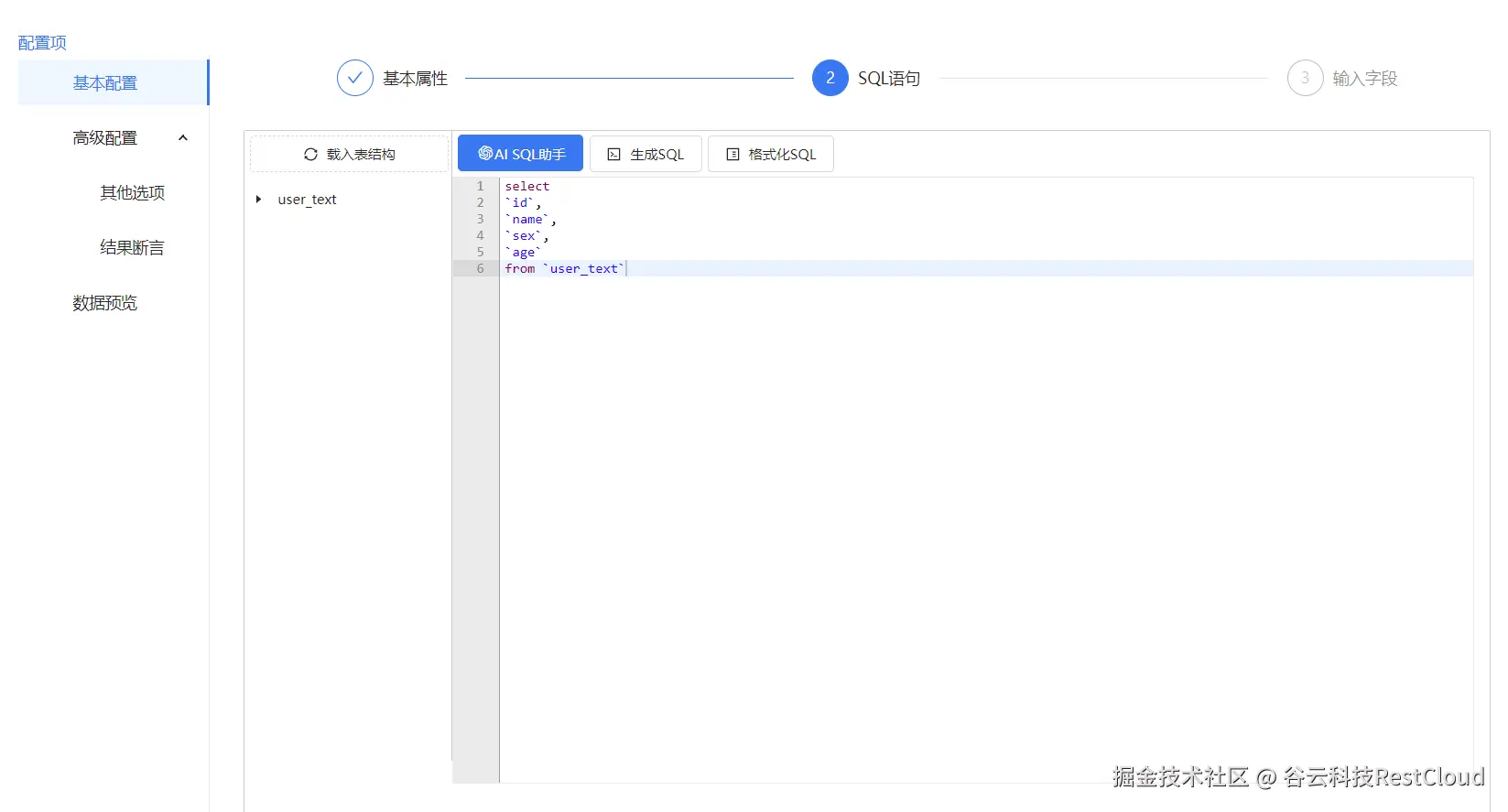Click step 2 circle for SQL语句
Image resolution: width=1508 pixels, height=812 pixels.
click(x=830, y=79)
